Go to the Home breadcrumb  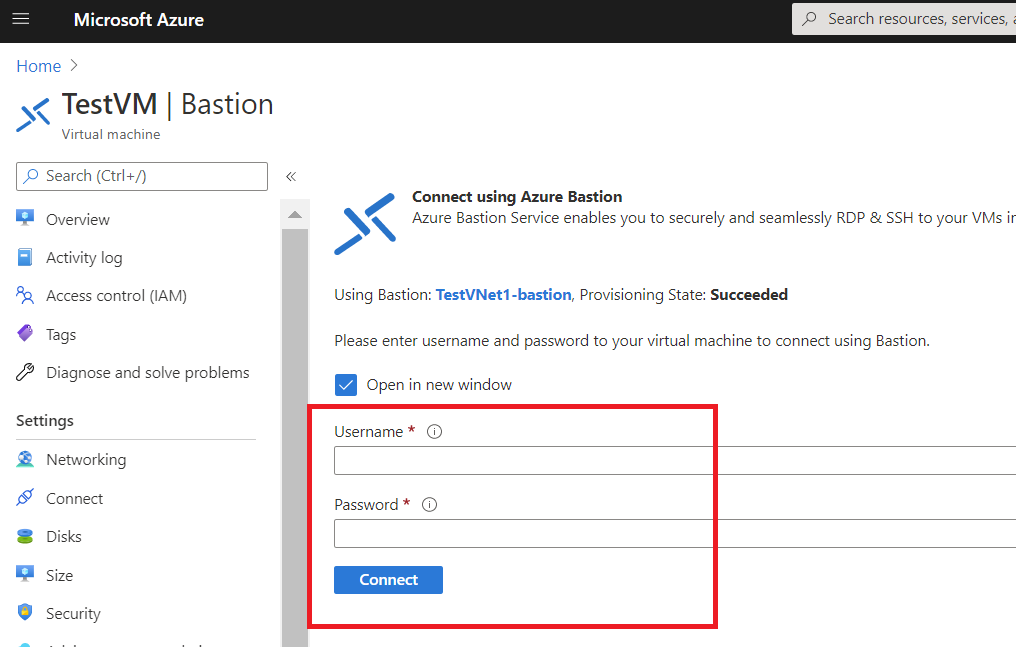click(39, 66)
